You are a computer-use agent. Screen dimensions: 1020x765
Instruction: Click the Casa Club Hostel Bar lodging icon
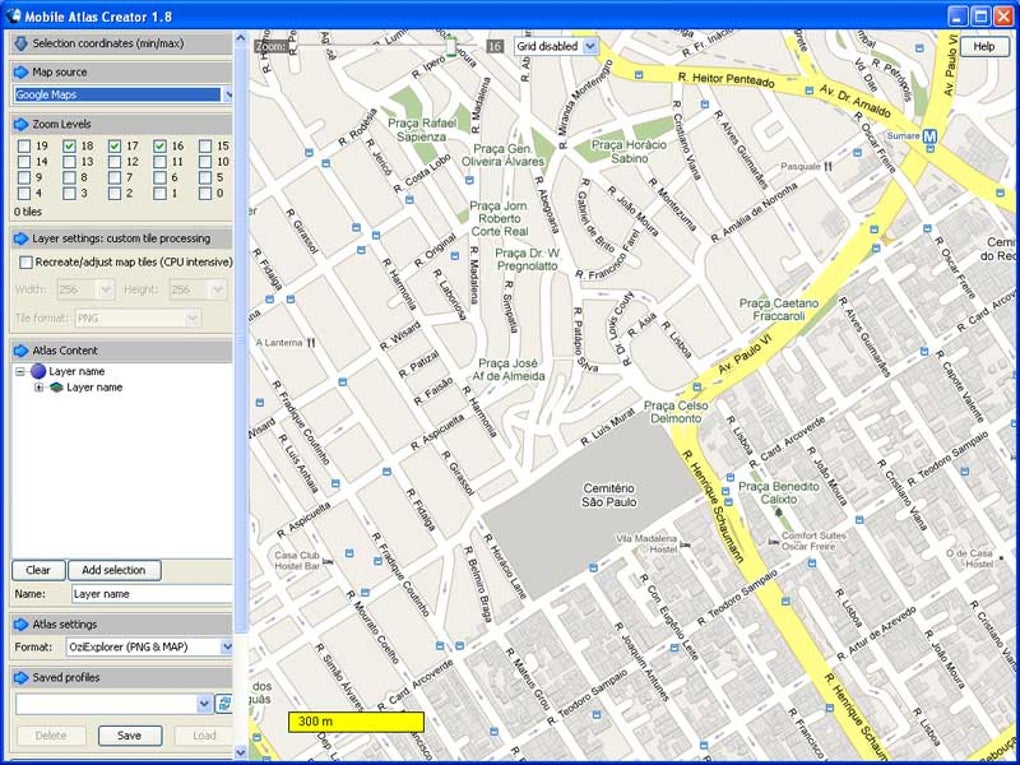pyautogui.click(x=328, y=561)
